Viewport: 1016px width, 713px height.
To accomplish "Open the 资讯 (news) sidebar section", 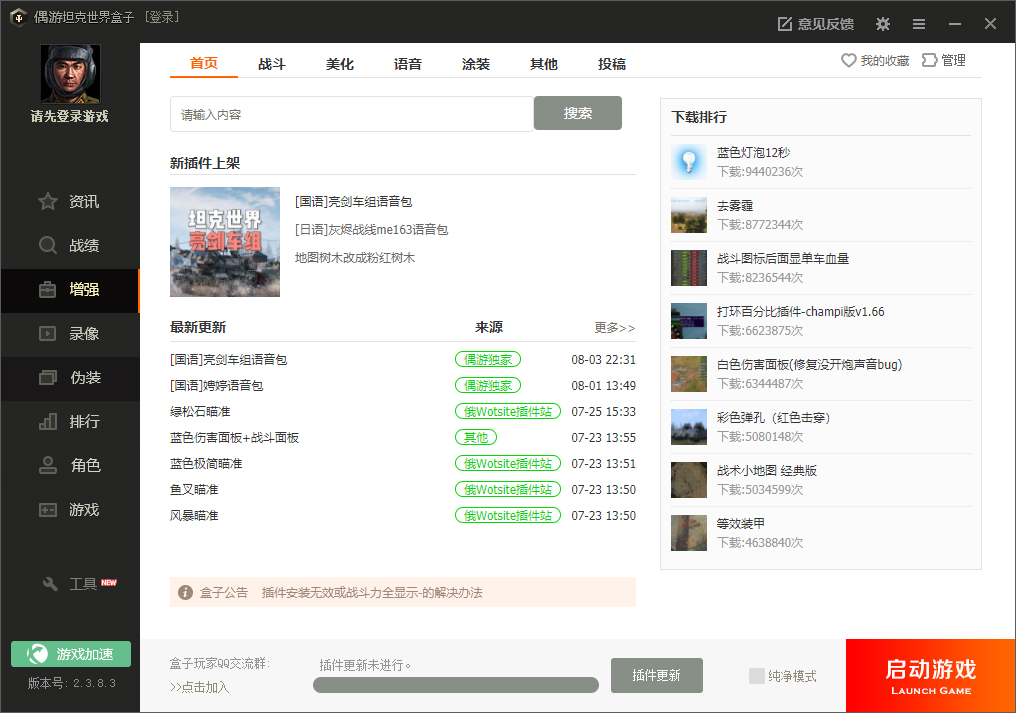I will coord(70,201).
